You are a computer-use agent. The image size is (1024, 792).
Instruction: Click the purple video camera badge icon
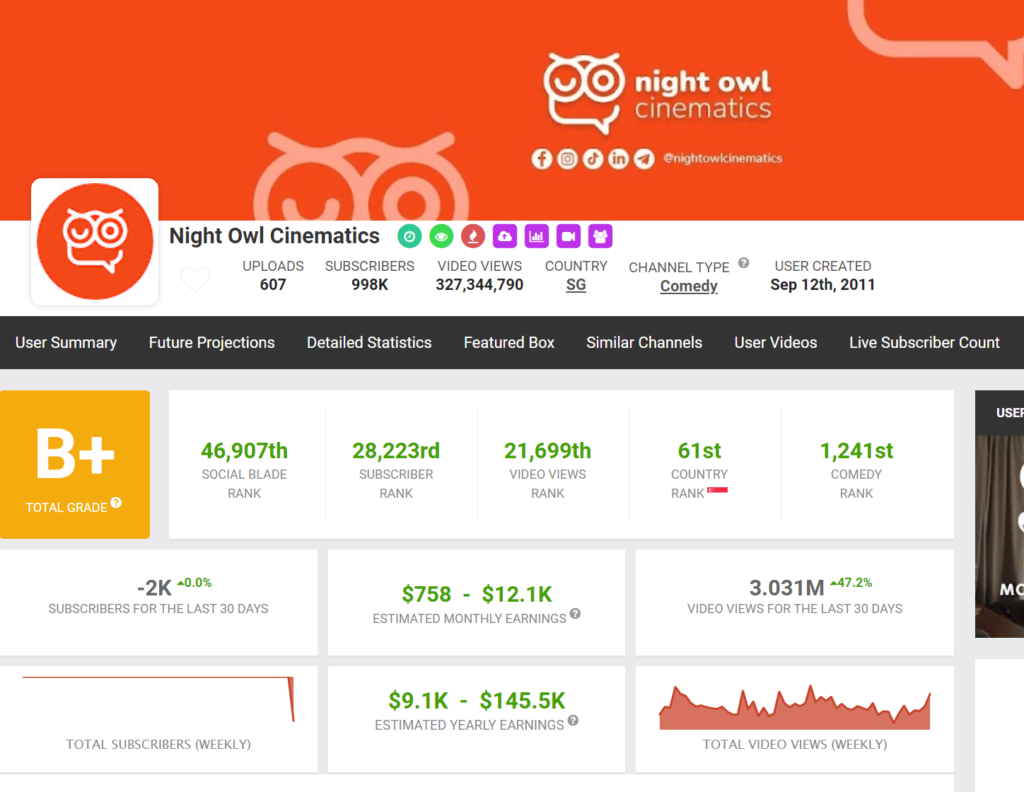tap(568, 236)
